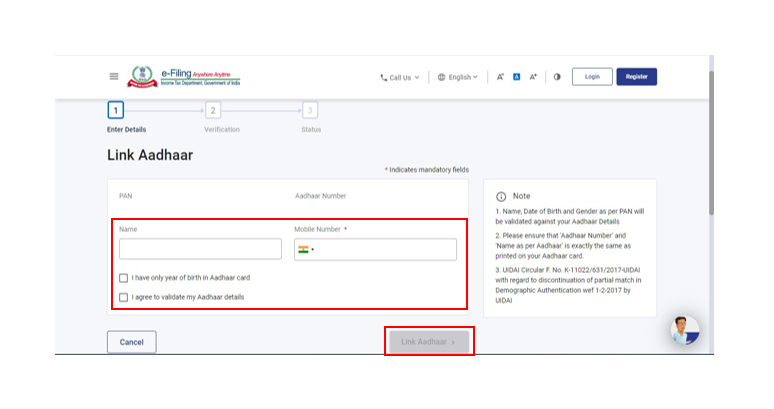Reset font size to default
This screenshot has width=774, height=409.
click(517, 77)
